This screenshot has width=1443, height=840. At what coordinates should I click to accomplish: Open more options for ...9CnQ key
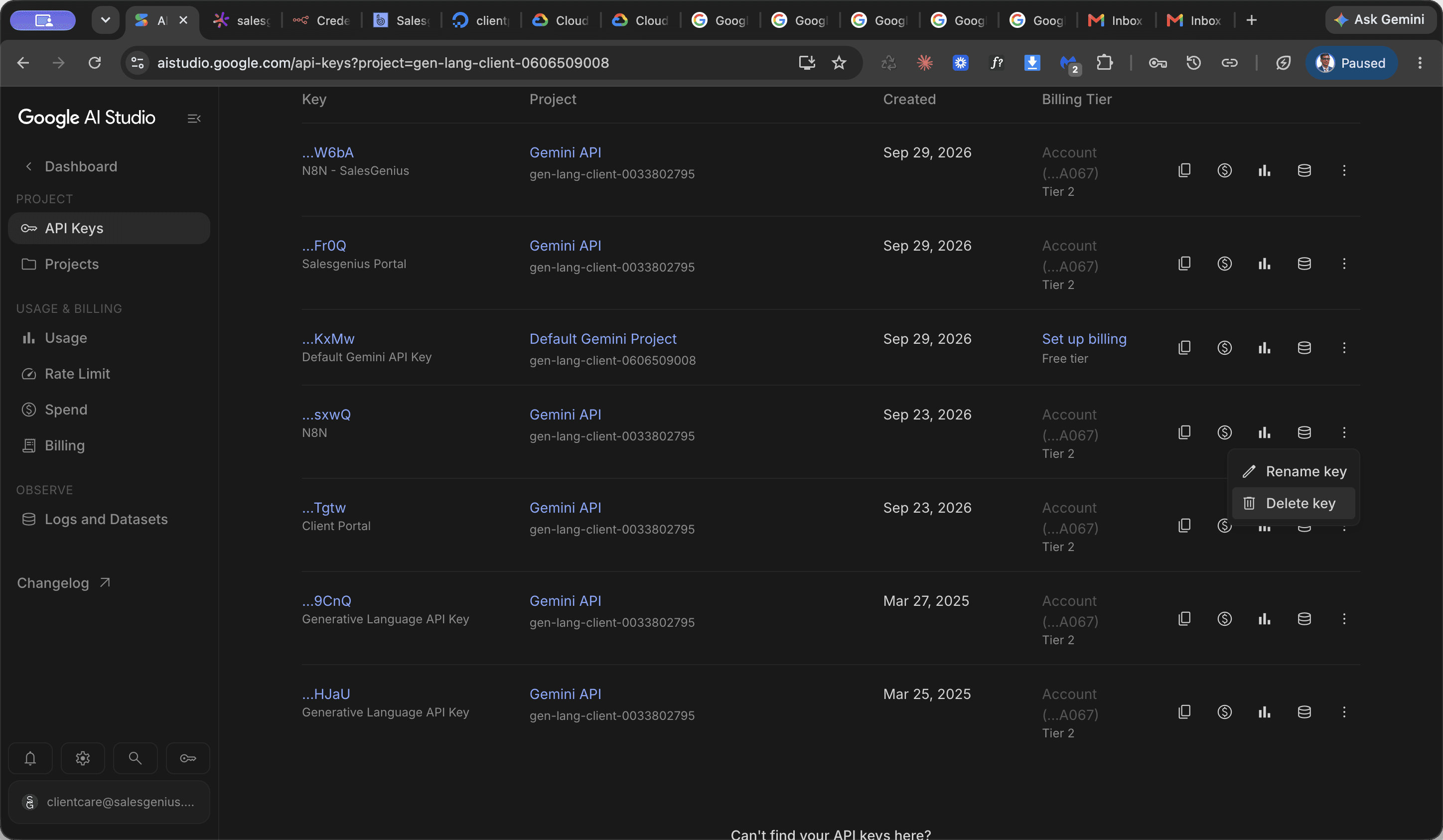coord(1344,618)
